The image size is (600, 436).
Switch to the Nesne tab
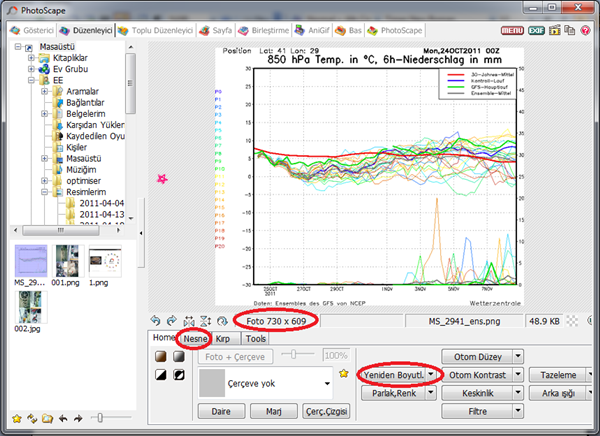[x=195, y=339]
